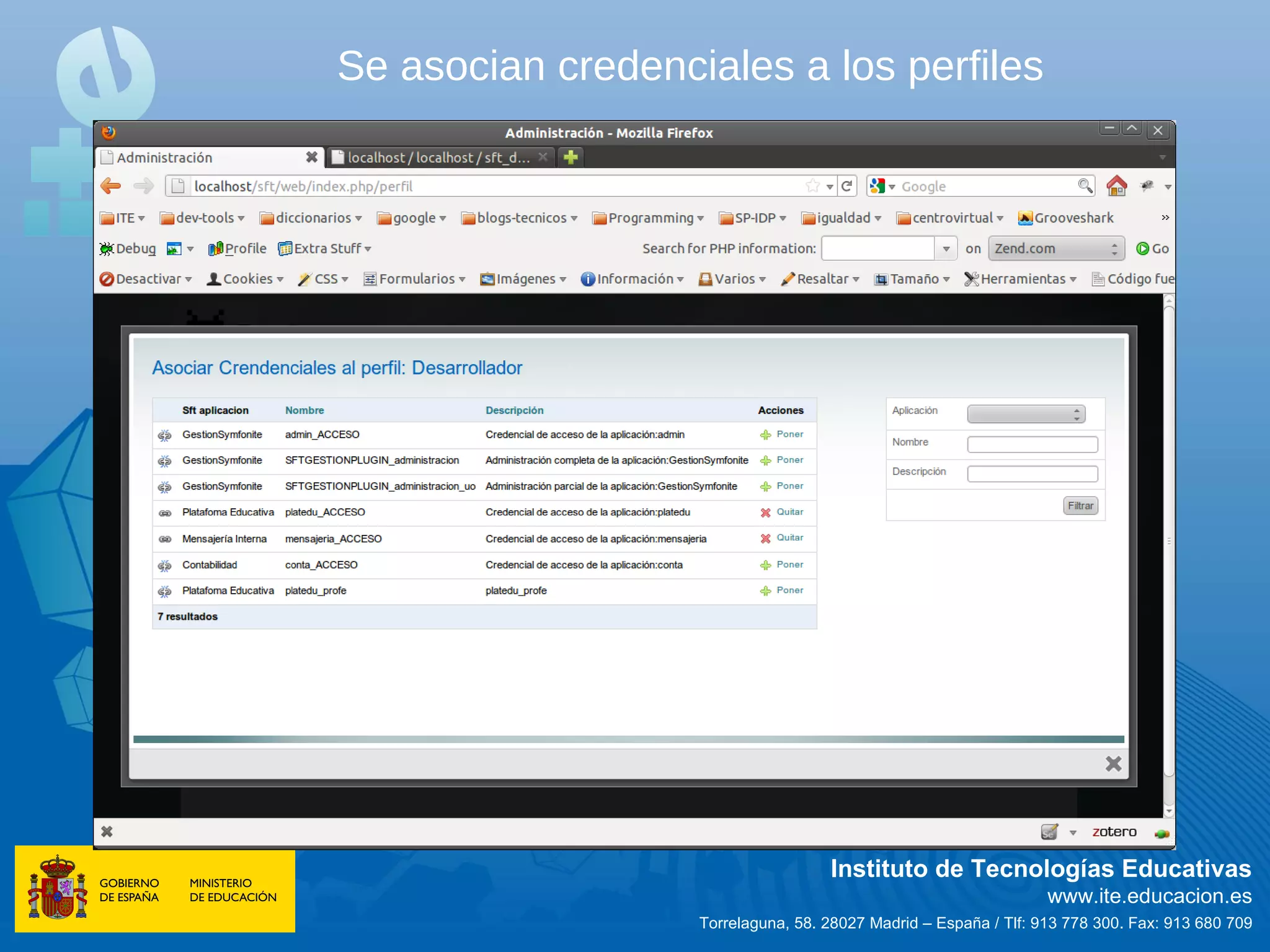Click link icon for conta_ACCESO row
The height and width of the screenshot is (952, 1270).
(164, 566)
